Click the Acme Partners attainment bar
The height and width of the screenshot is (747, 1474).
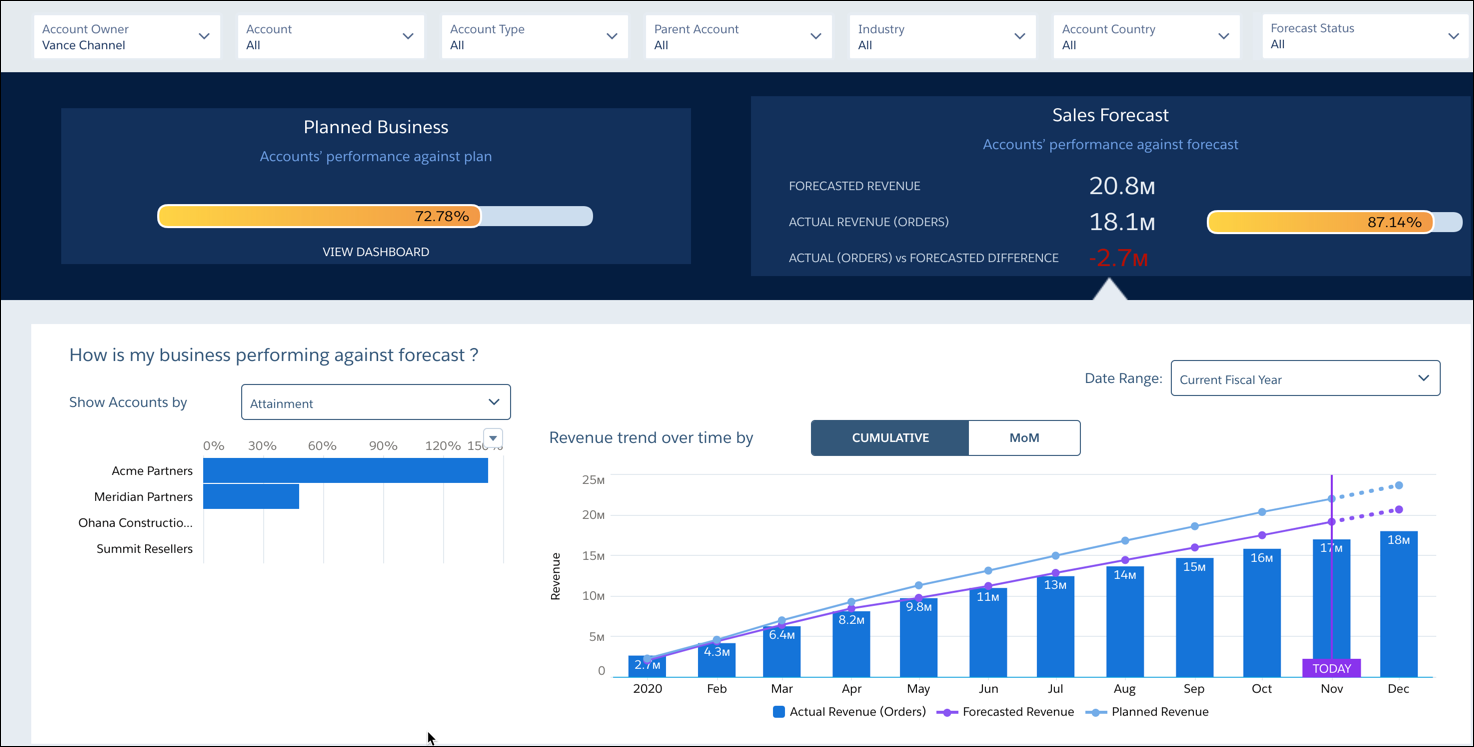pos(346,471)
